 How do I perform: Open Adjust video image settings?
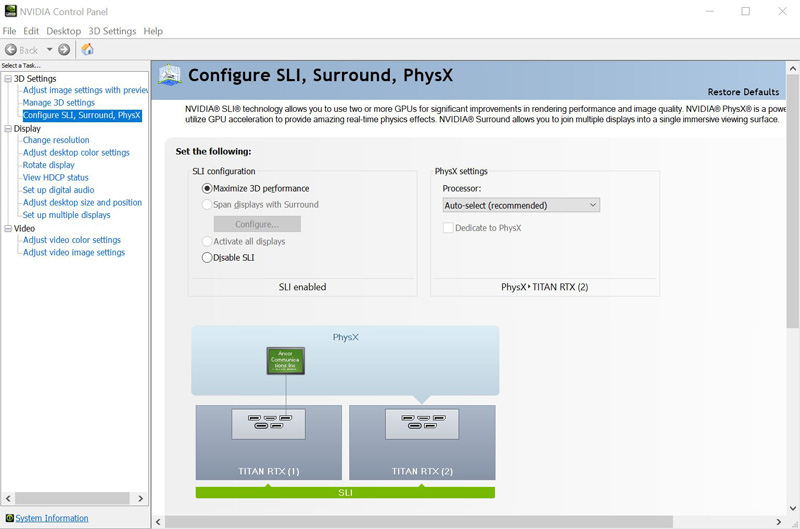click(x=74, y=253)
